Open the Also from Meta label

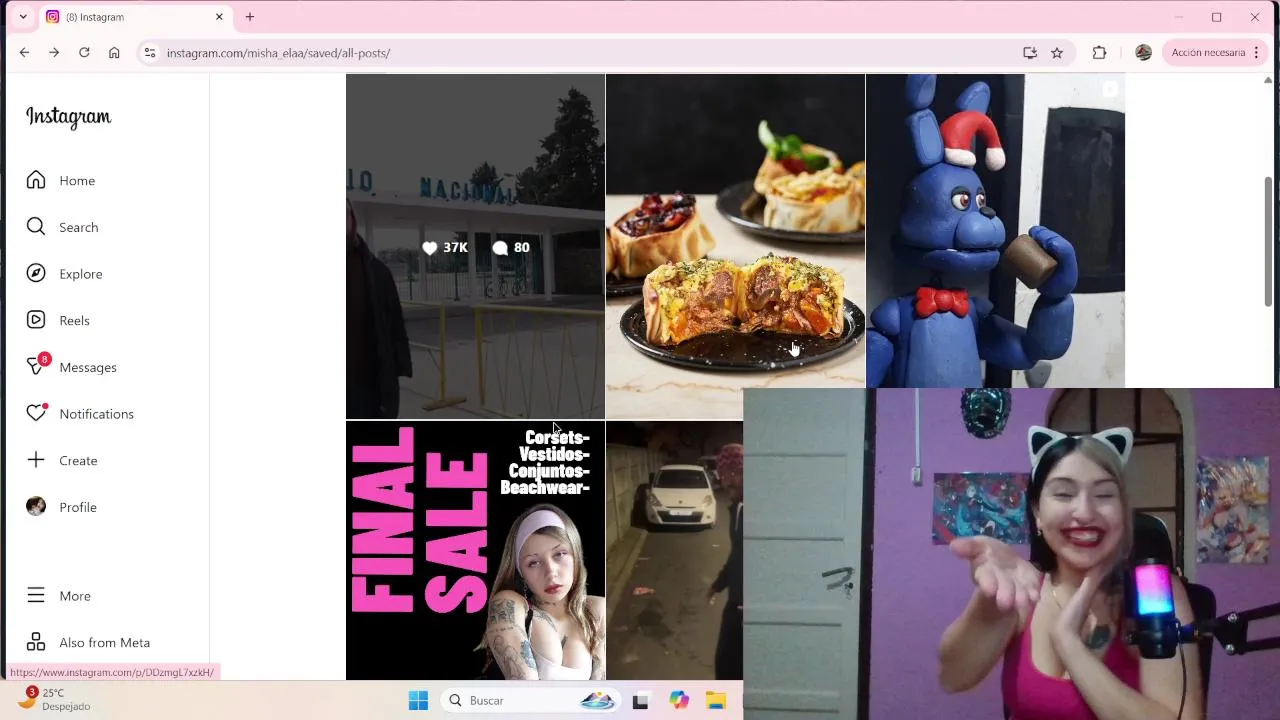[105, 643]
